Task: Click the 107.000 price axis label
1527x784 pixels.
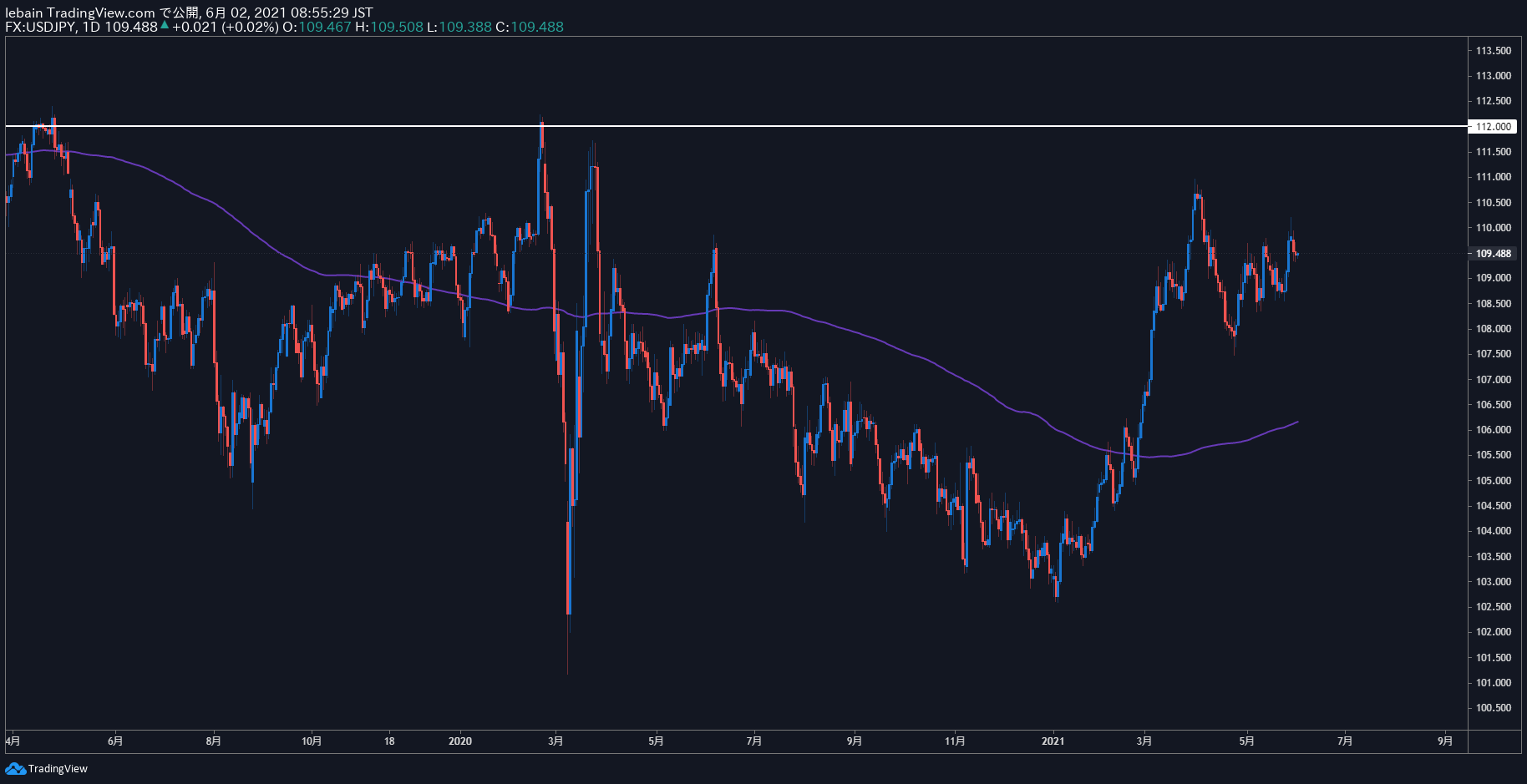Action: [x=1493, y=380]
